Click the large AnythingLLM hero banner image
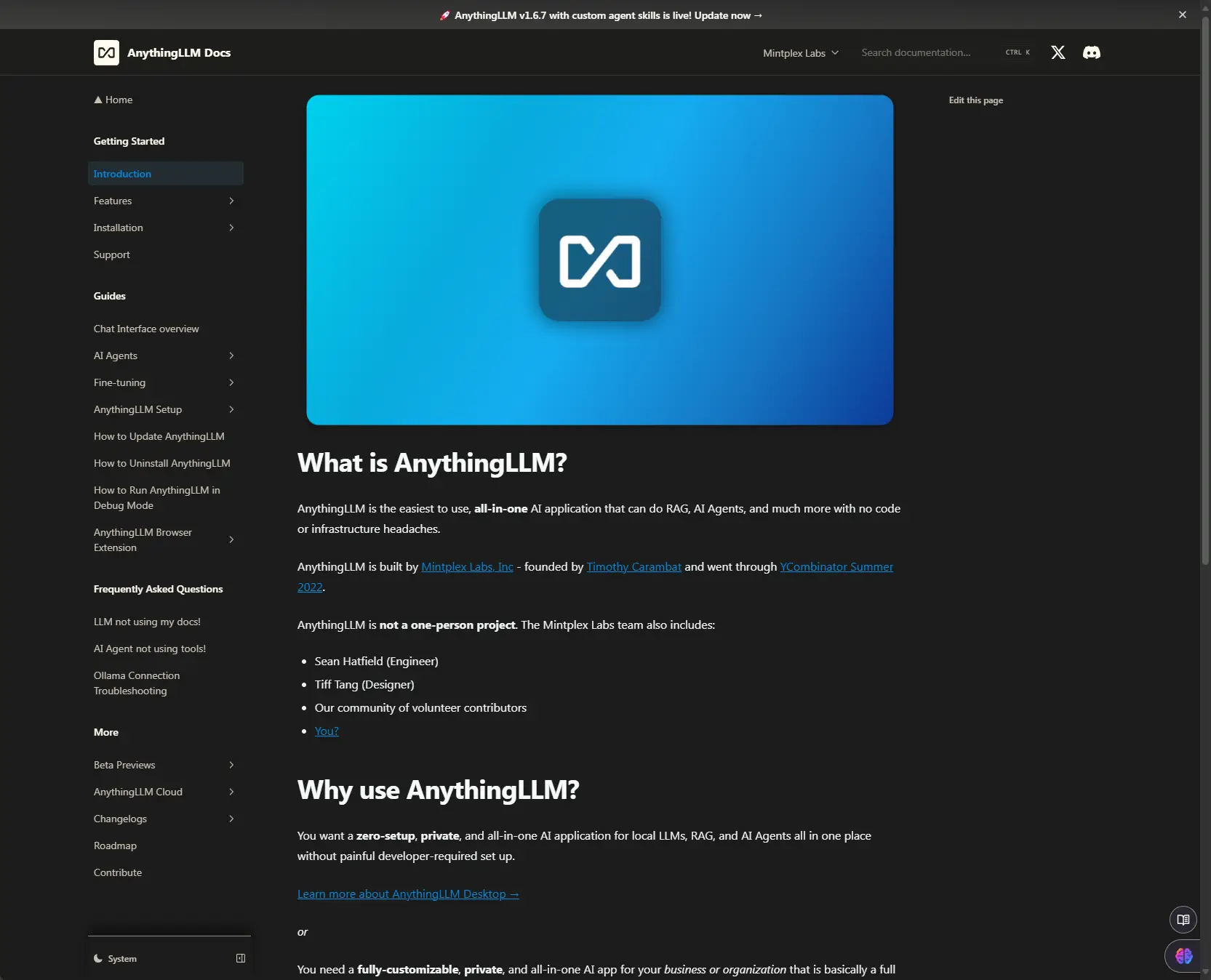The height and width of the screenshot is (980, 1211). [600, 260]
